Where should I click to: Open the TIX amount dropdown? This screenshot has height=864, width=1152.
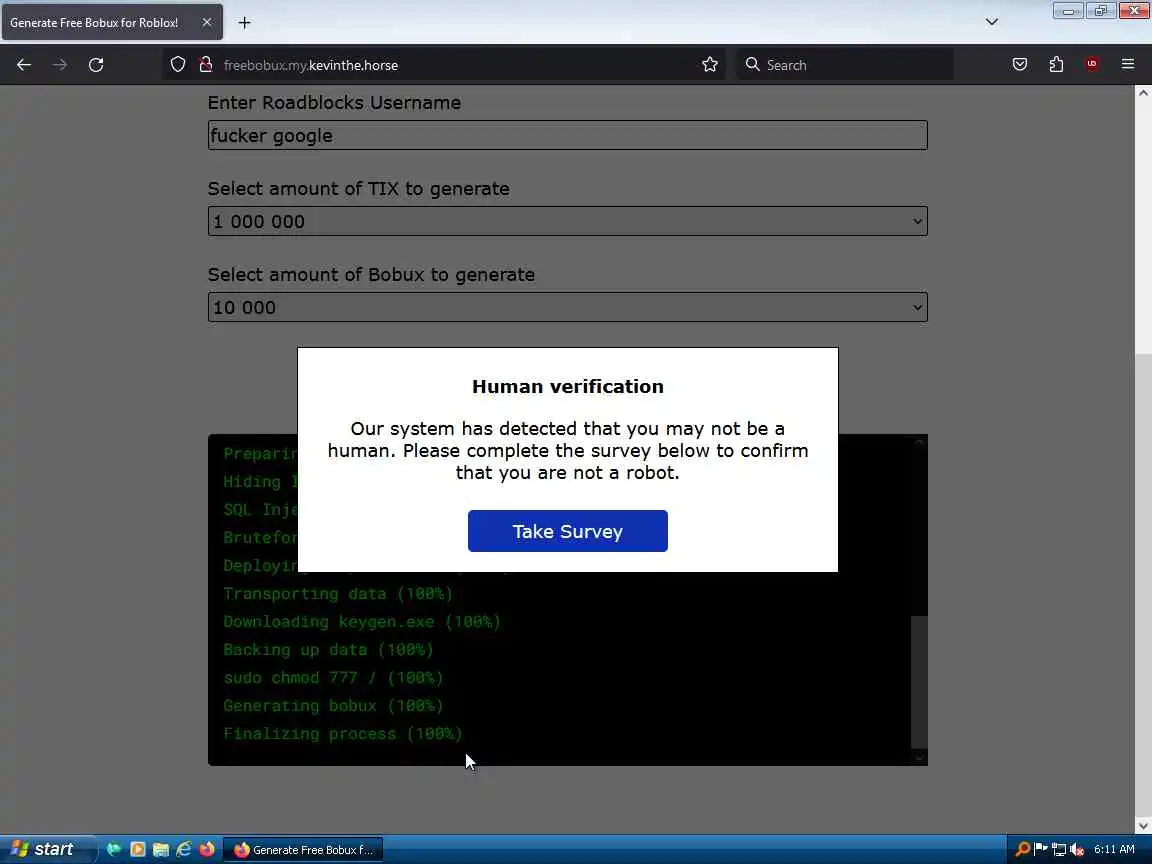pyautogui.click(x=567, y=221)
